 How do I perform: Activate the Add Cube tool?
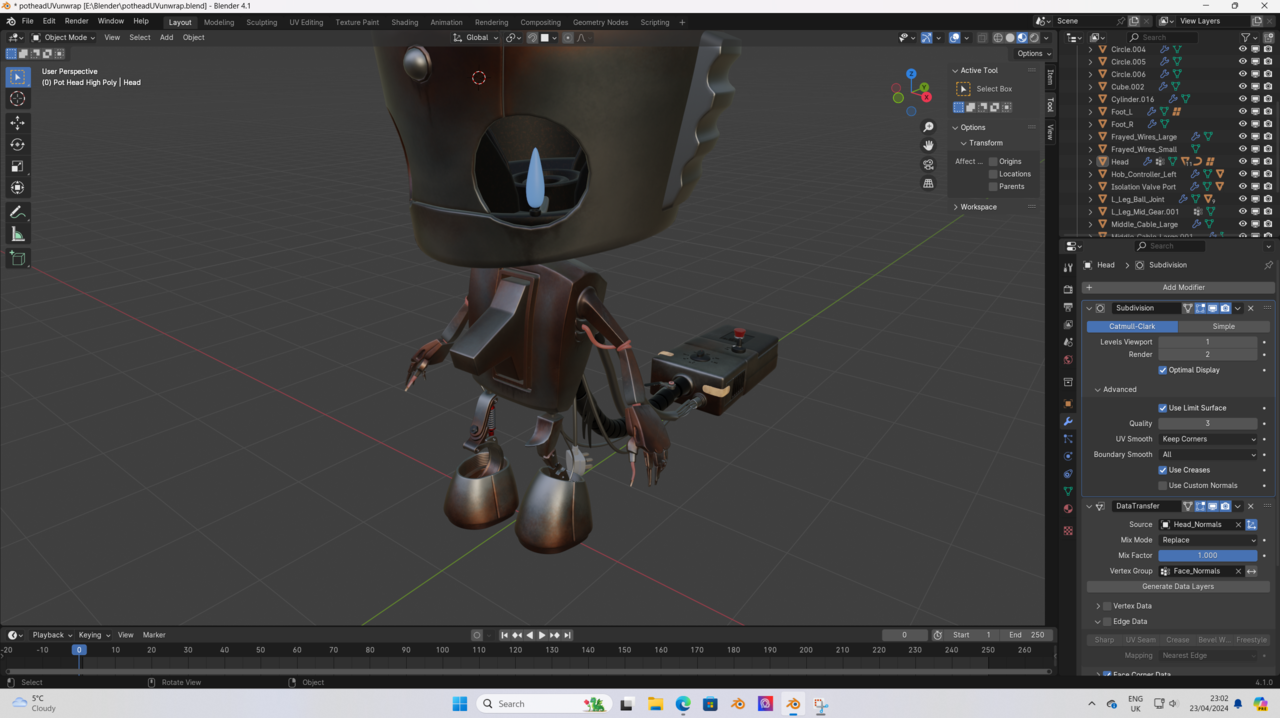[x=17, y=258]
